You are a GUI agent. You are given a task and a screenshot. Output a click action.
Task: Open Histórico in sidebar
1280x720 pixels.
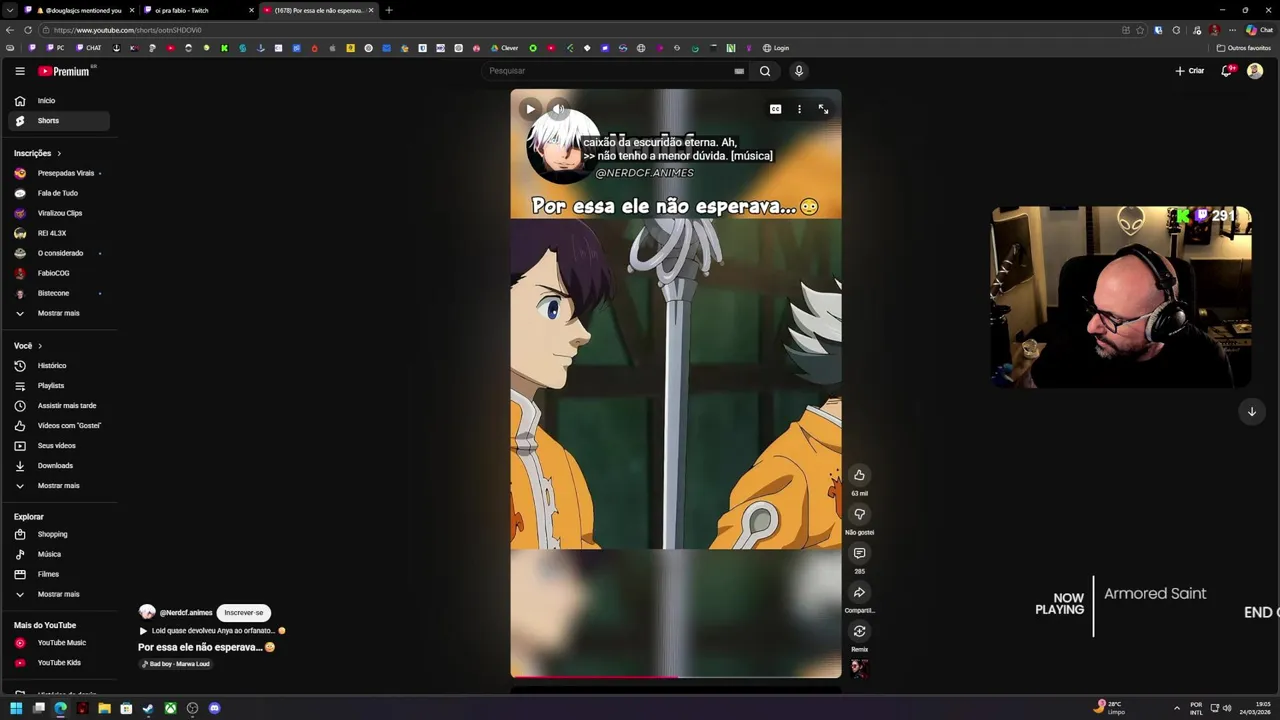[x=58, y=366]
